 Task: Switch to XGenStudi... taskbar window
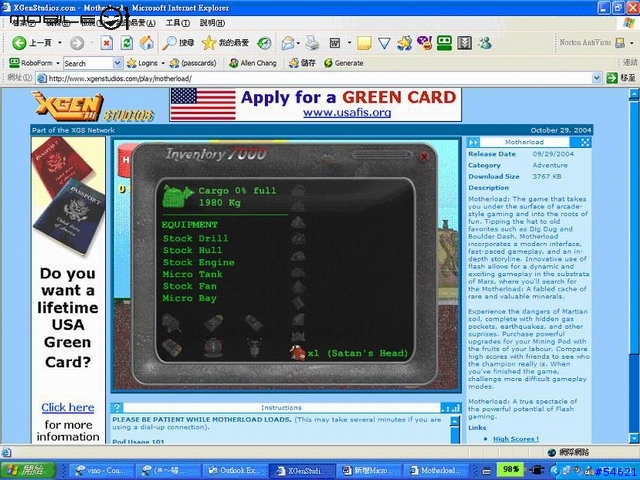[x=302, y=471]
